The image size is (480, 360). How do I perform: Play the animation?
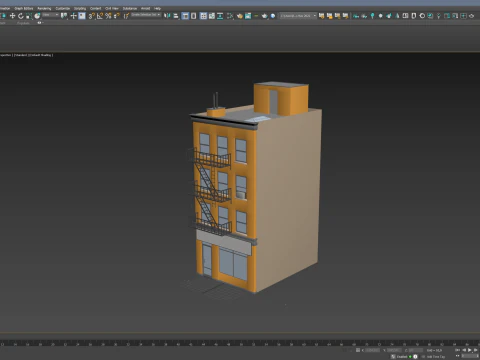coord(470,350)
